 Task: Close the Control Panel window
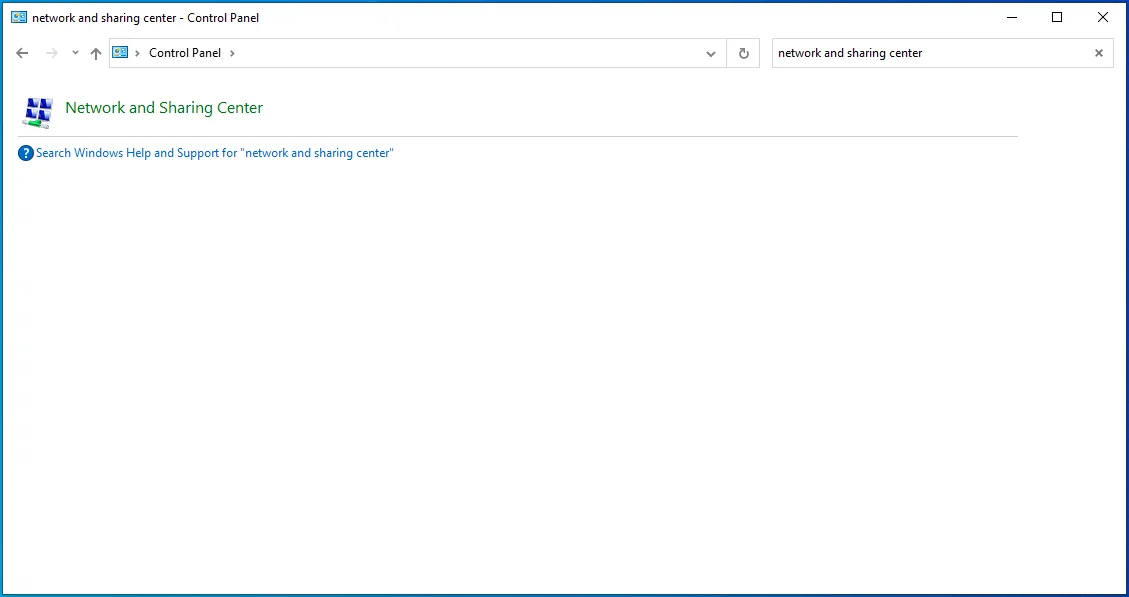1102,17
